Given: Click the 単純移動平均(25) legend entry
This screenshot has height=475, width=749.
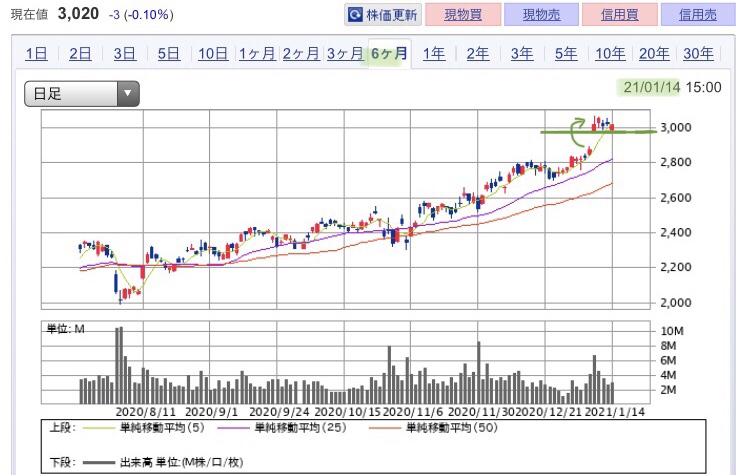Looking at the screenshot, I should [282, 427].
